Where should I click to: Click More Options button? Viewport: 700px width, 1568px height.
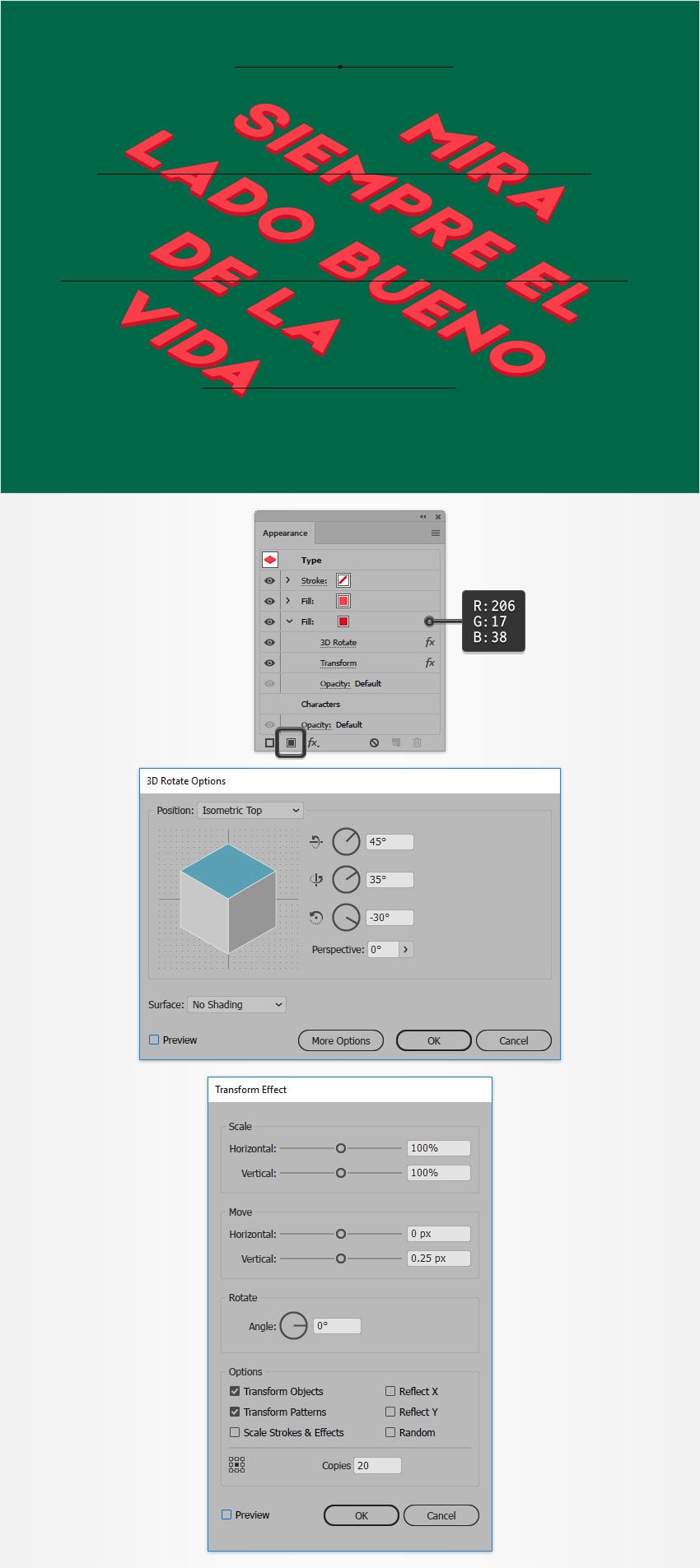coord(341,1040)
